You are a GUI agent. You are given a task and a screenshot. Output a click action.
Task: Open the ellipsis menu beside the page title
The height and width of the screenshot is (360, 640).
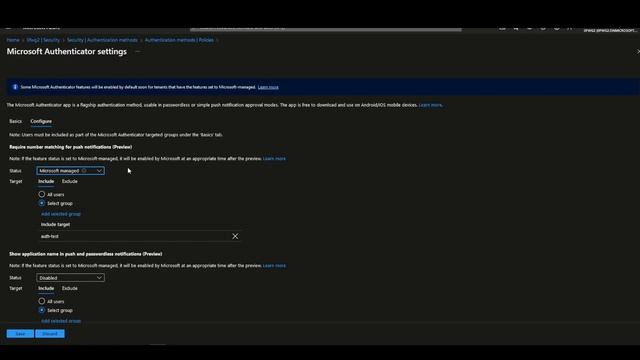tap(138, 51)
